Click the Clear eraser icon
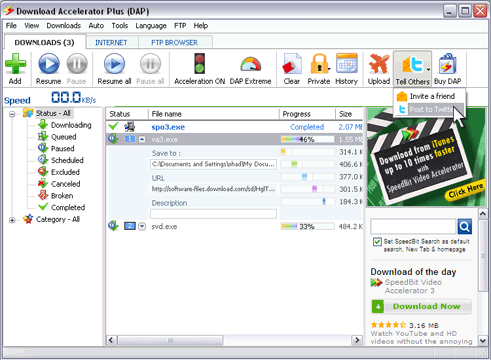This screenshot has height=360, width=491. click(292, 64)
